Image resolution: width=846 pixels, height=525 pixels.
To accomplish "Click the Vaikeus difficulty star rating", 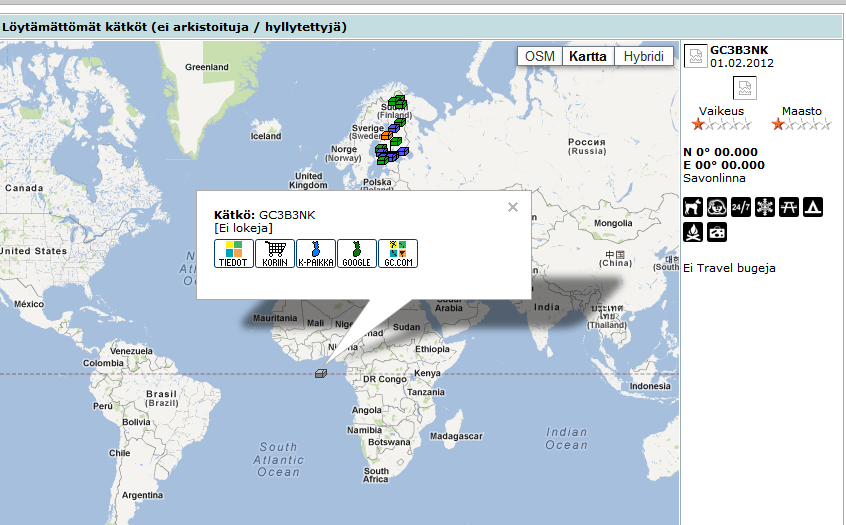I will click(x=721, y=125).
